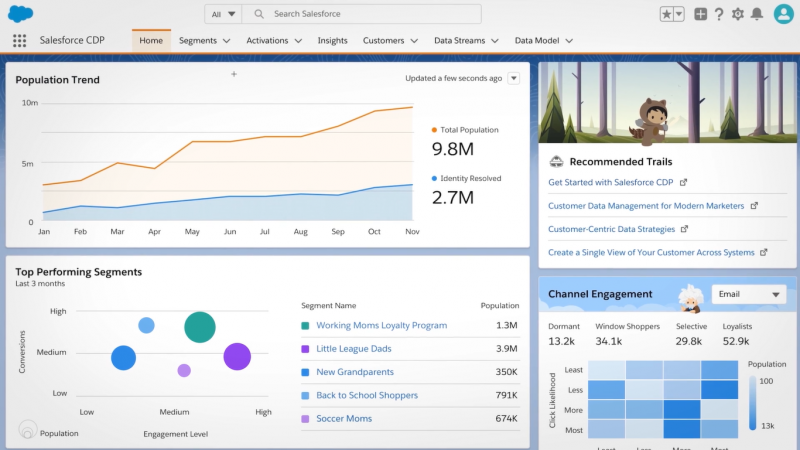The height and width of the screenshot is (450, 800).
Task: Open Customer Data Management for Modern Marketers
Action: tap(646, 206)
